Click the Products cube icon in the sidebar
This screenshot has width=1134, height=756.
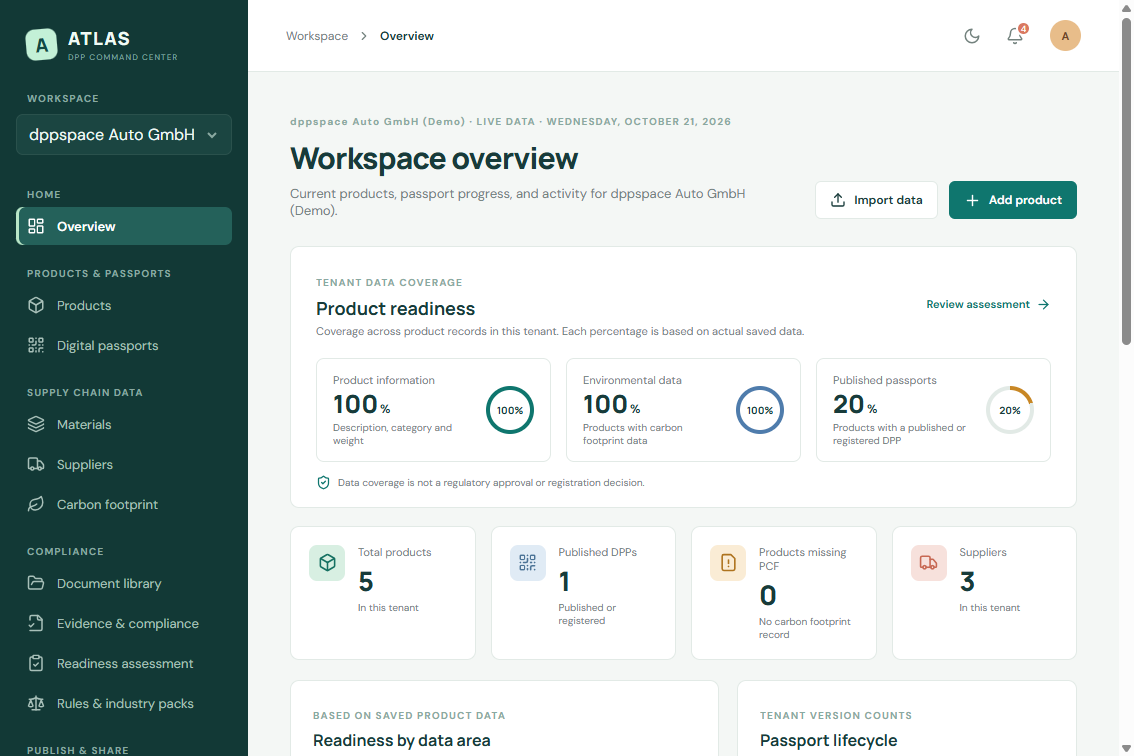36,305
